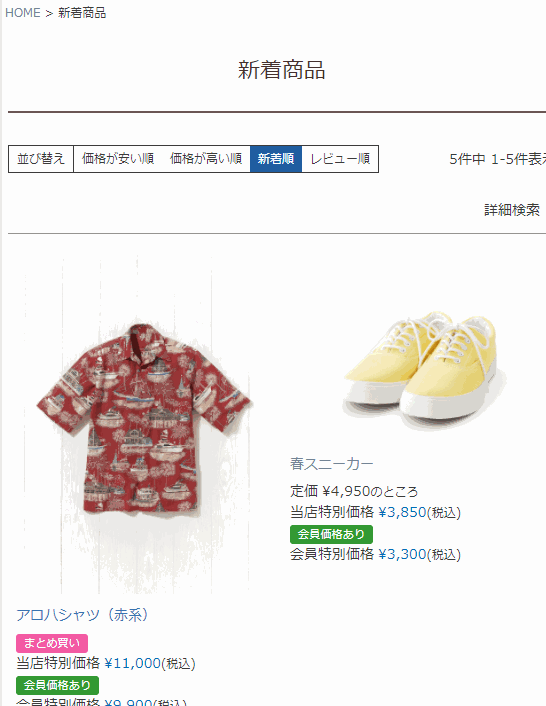Click the ¥3,850 special price
The width and height of the screenshot is (546, 706).
(402, 512)
